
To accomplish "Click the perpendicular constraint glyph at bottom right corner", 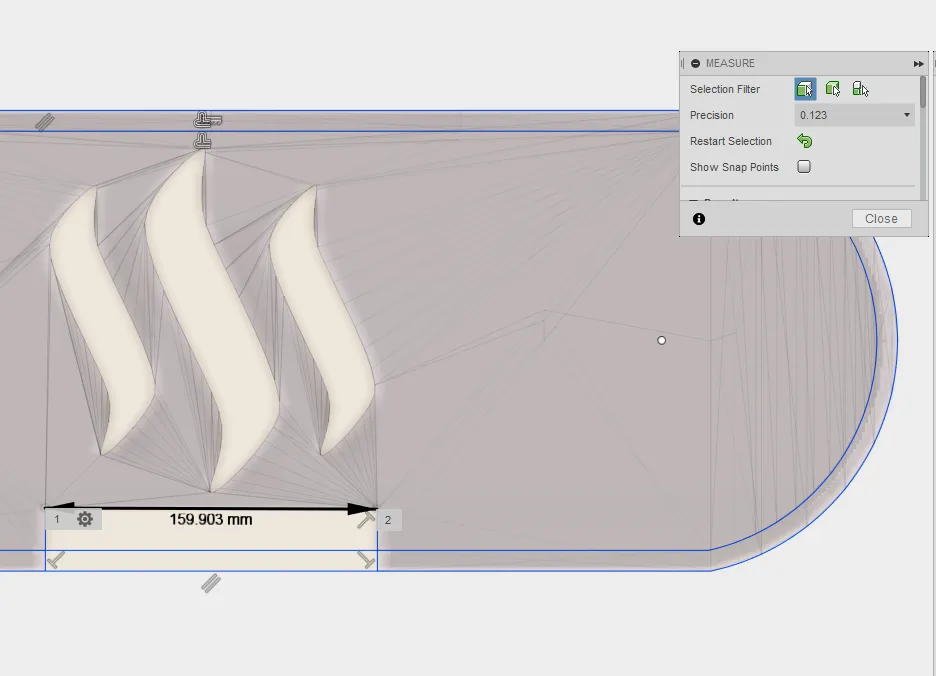I will [366, 560].
